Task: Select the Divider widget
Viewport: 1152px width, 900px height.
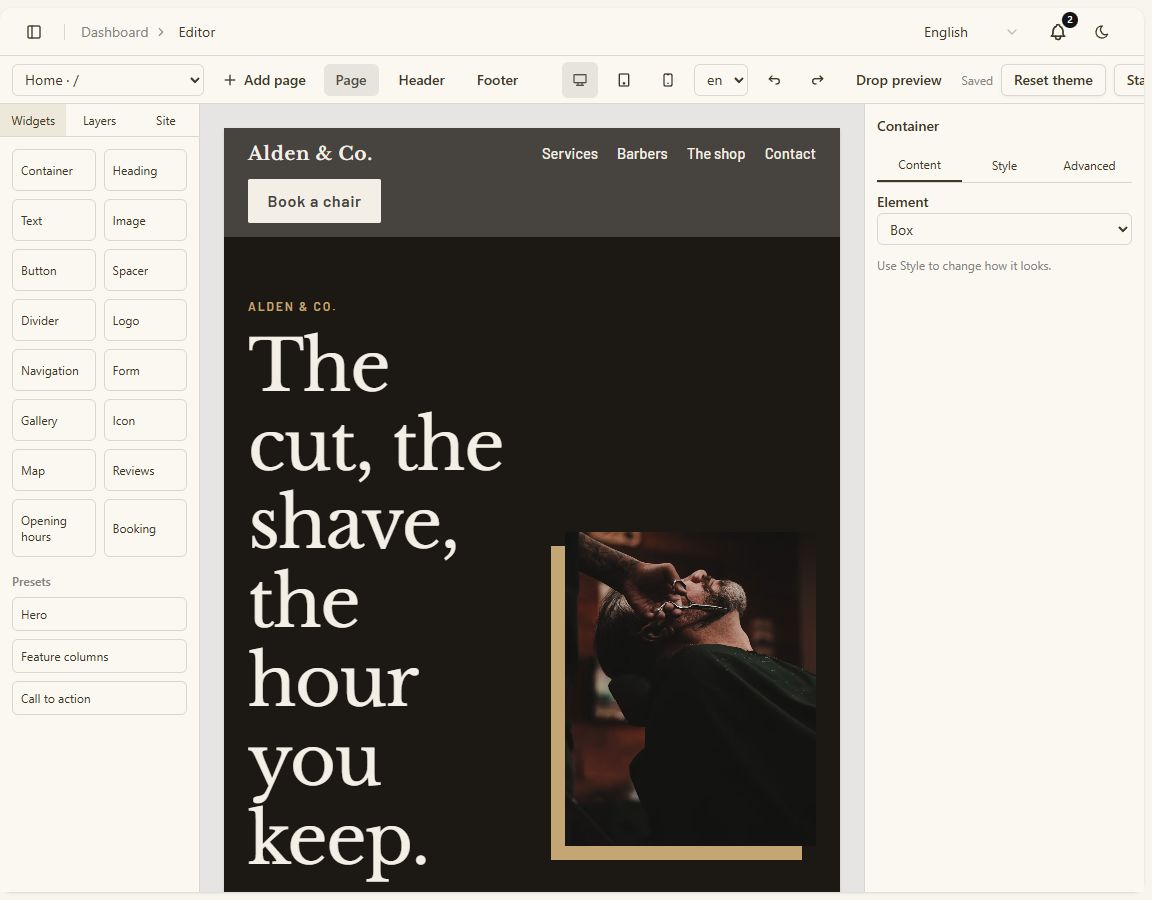Action: point(54,320)
